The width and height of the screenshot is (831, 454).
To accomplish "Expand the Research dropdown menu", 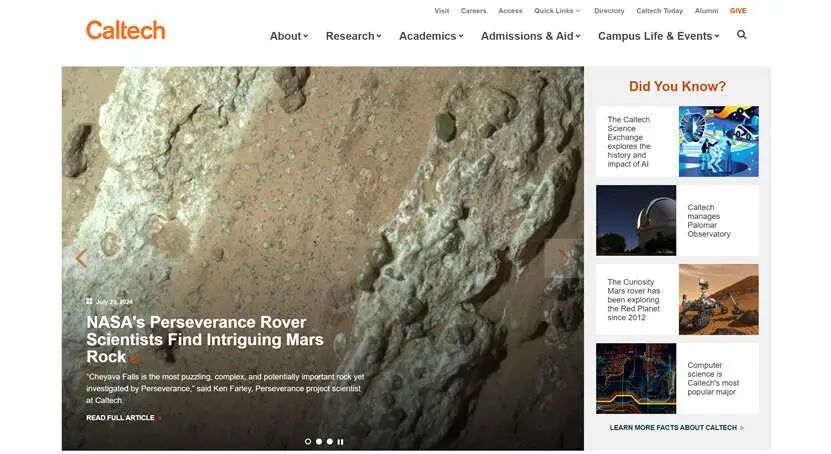I will coord(353,36).
